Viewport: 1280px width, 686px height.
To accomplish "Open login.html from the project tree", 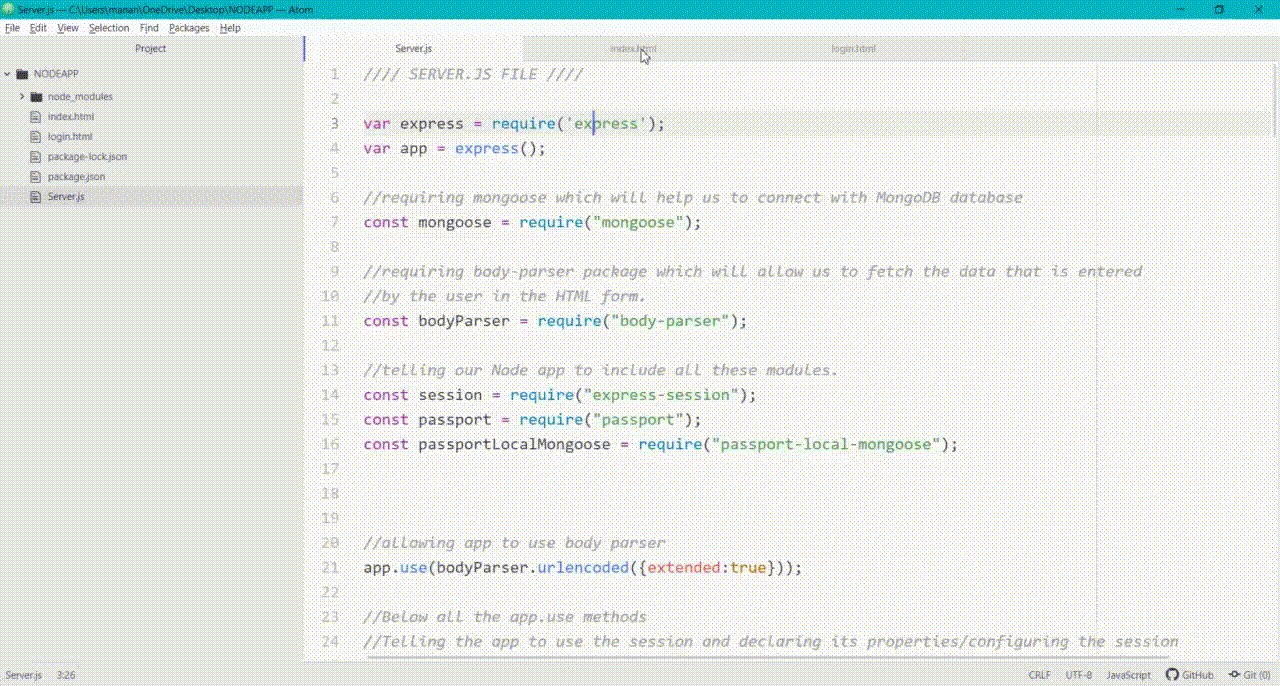I will pyautogui.click(x=70, y=137).
